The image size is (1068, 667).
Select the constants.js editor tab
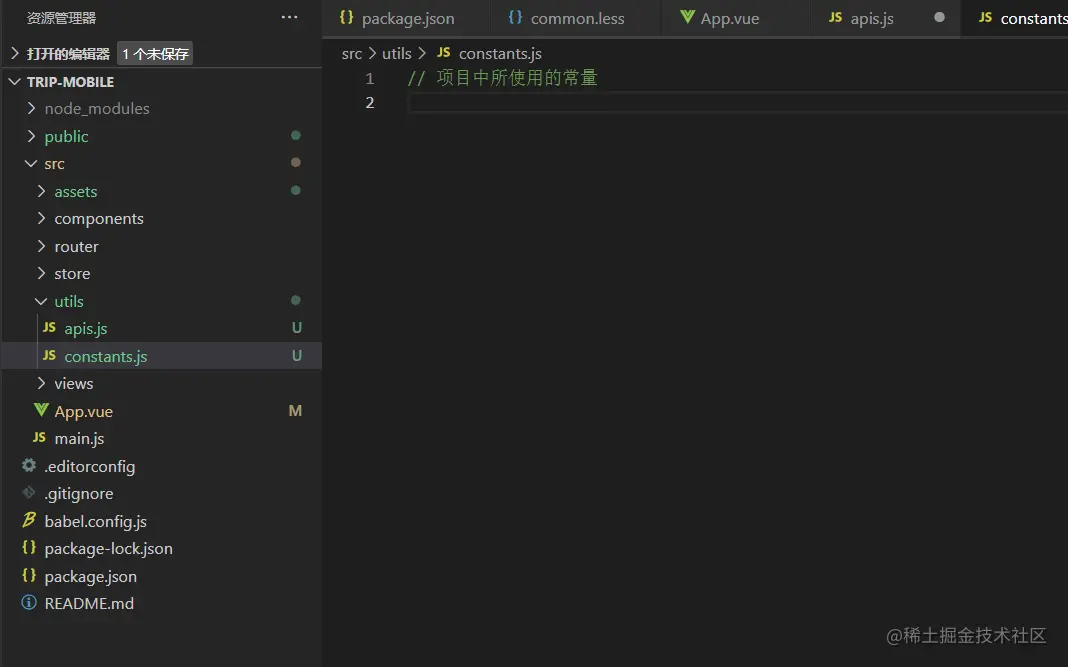click(x=1014, y=18)
